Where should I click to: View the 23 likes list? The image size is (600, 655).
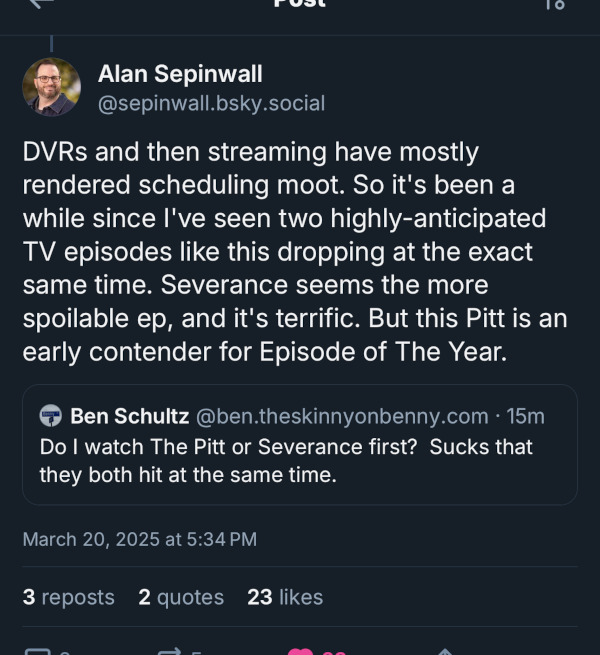click(285, 597)
